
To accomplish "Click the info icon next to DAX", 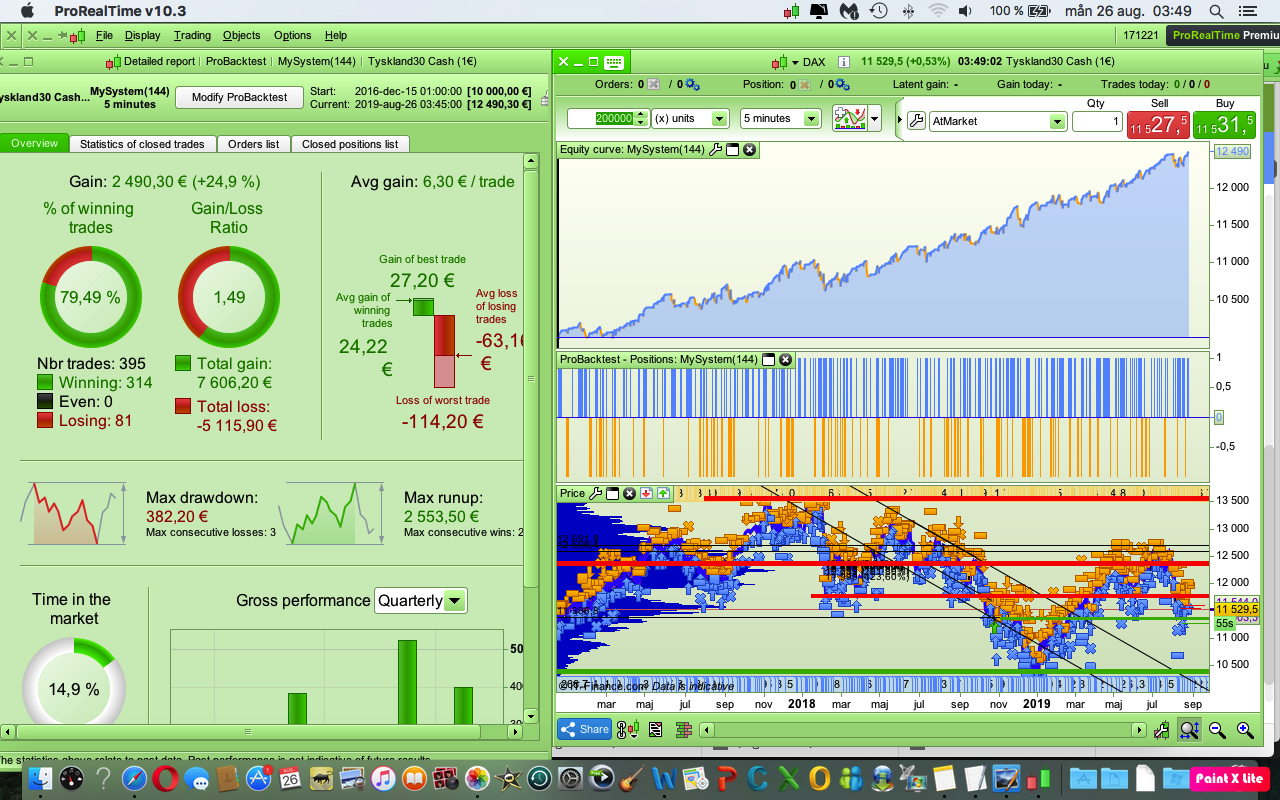I will (x=844, y=62).
